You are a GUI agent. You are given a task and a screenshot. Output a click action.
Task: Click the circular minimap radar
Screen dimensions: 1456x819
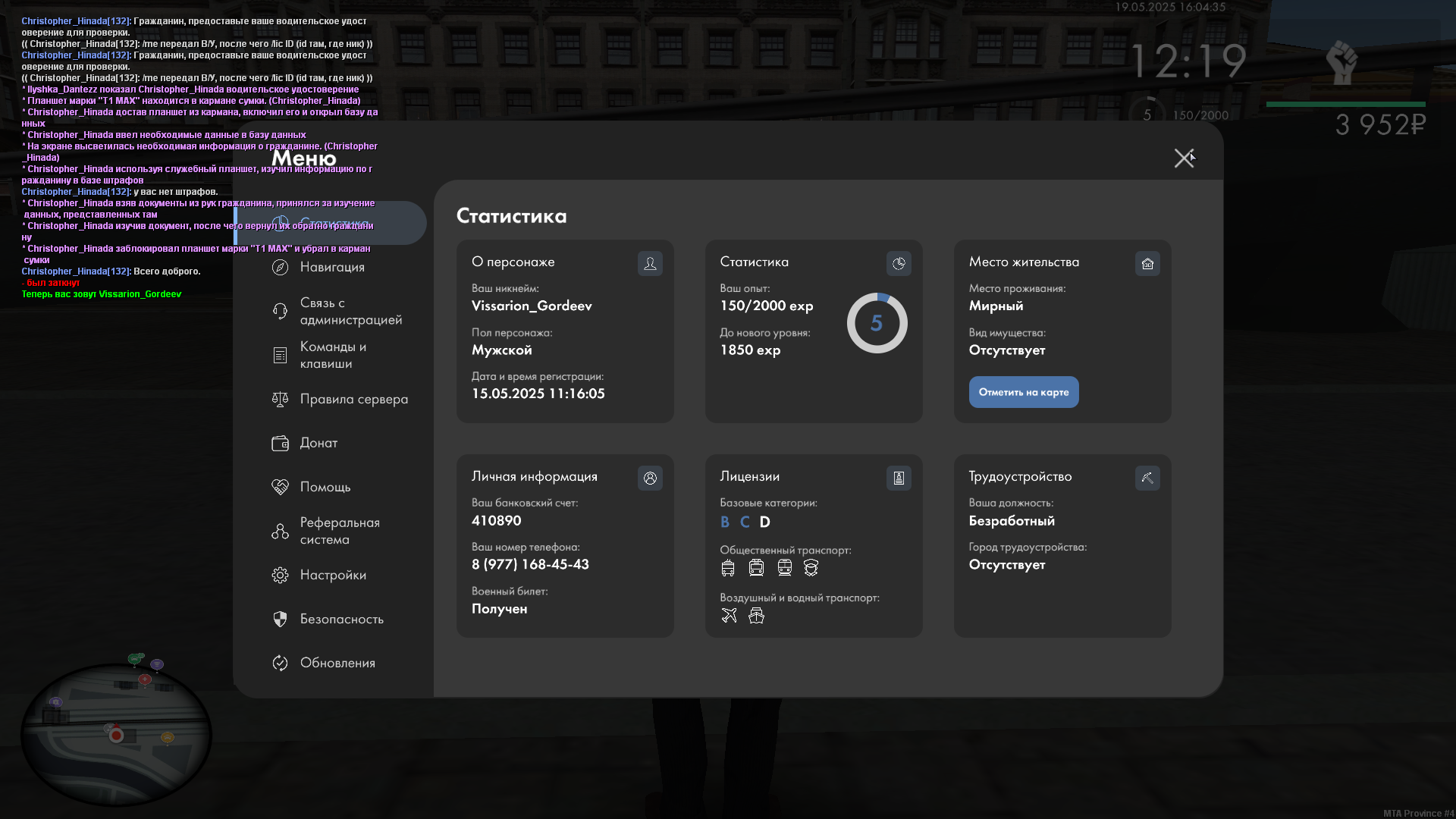point(116,734)
